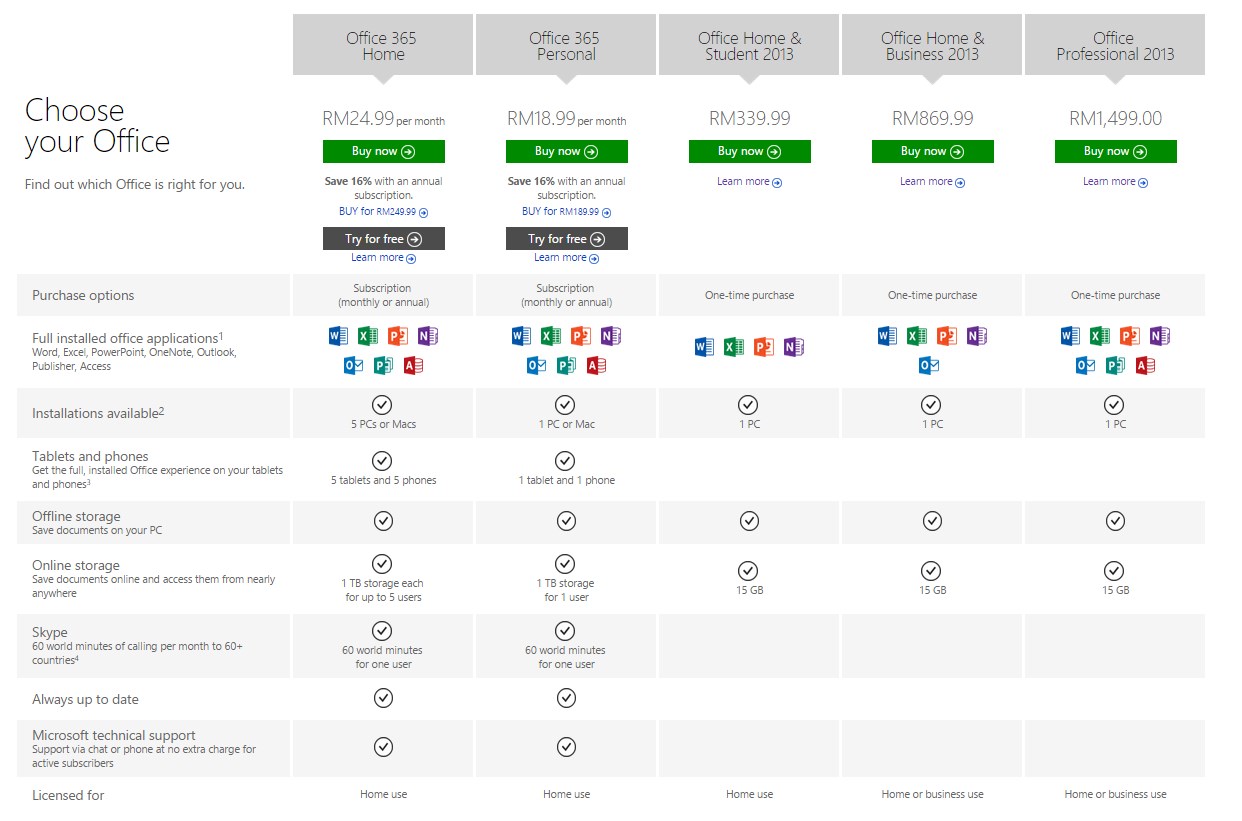Click Installations checkmark for Office 365 Home

[382, 405]
